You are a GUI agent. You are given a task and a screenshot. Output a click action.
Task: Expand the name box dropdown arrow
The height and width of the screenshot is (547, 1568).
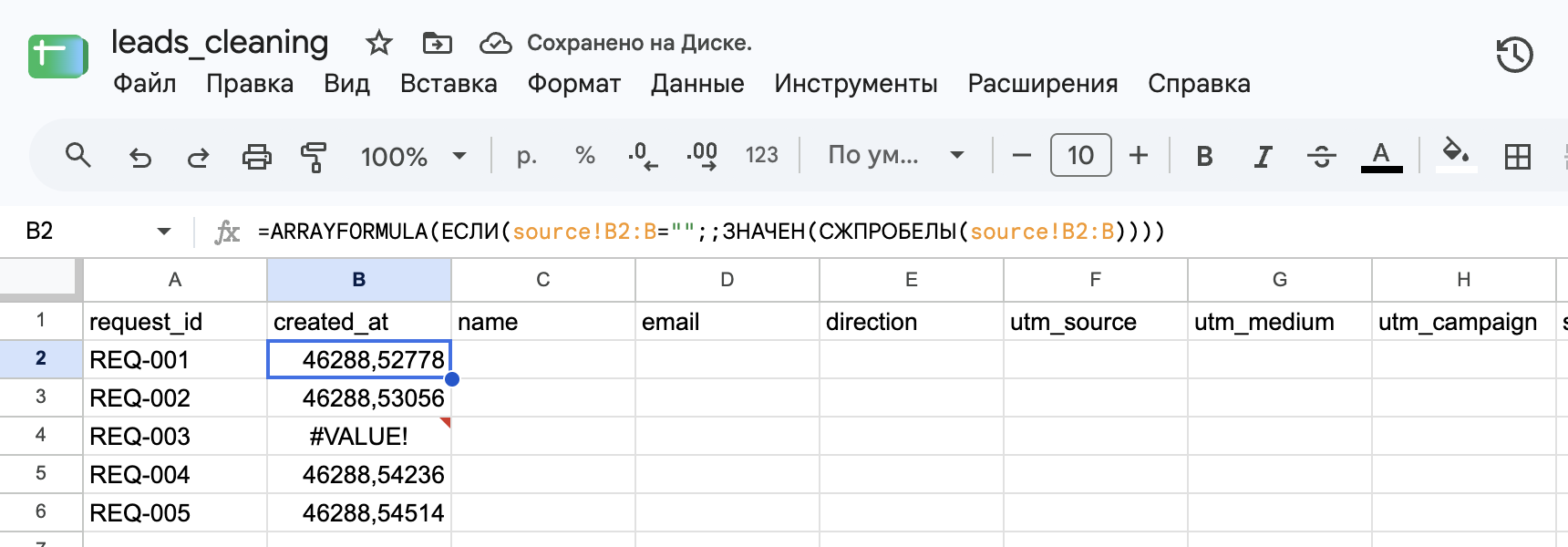[x=164, y=232]
